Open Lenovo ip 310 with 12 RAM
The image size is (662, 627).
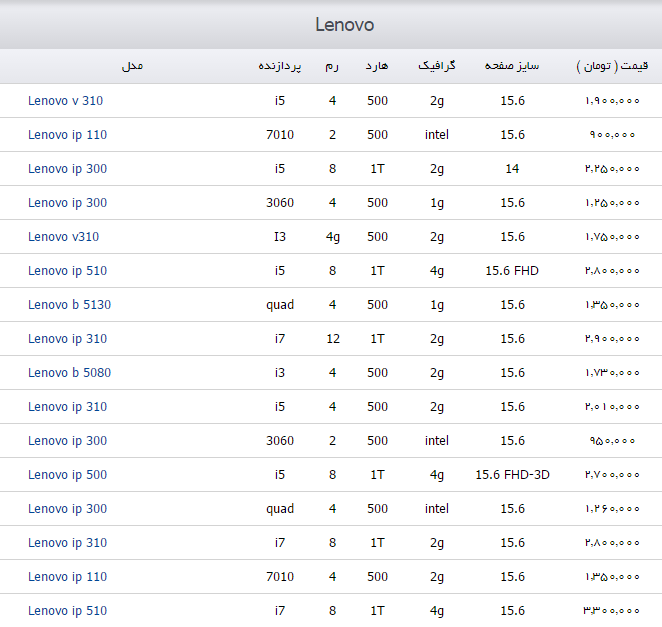pyautogui.click(x=68, y=339)
